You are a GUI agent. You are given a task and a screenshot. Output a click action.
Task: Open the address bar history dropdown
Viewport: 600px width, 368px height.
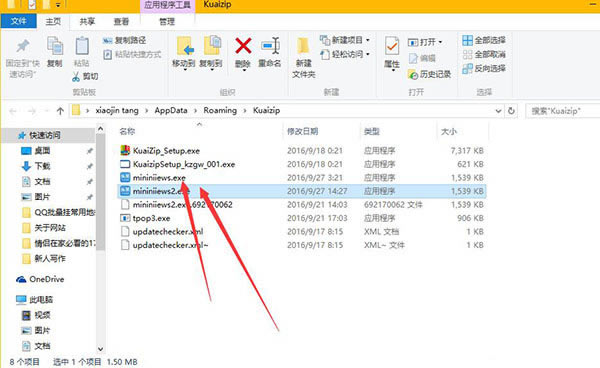pyautogui.click(x=498, y=111)
